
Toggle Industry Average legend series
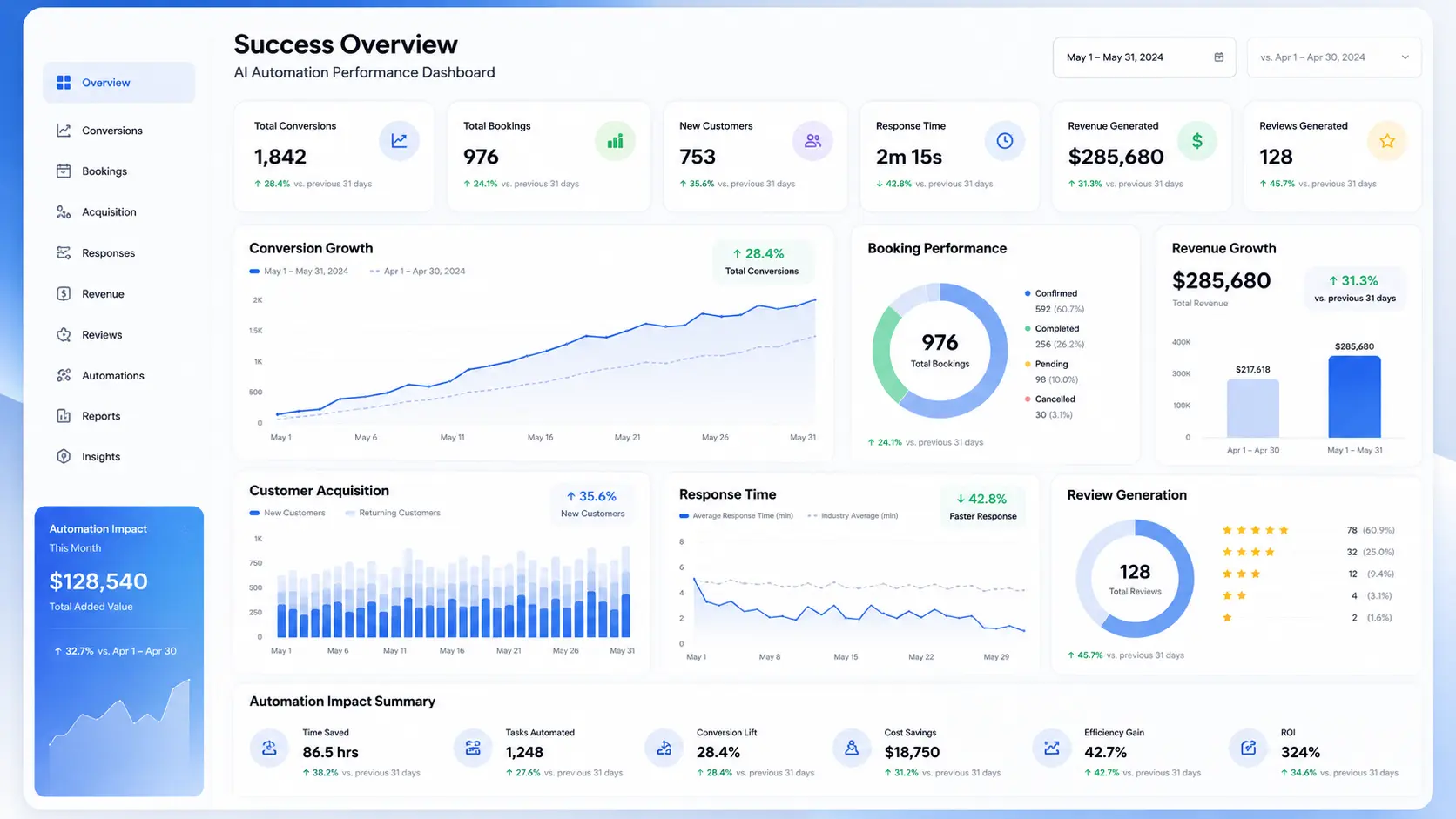coord(853,516)
